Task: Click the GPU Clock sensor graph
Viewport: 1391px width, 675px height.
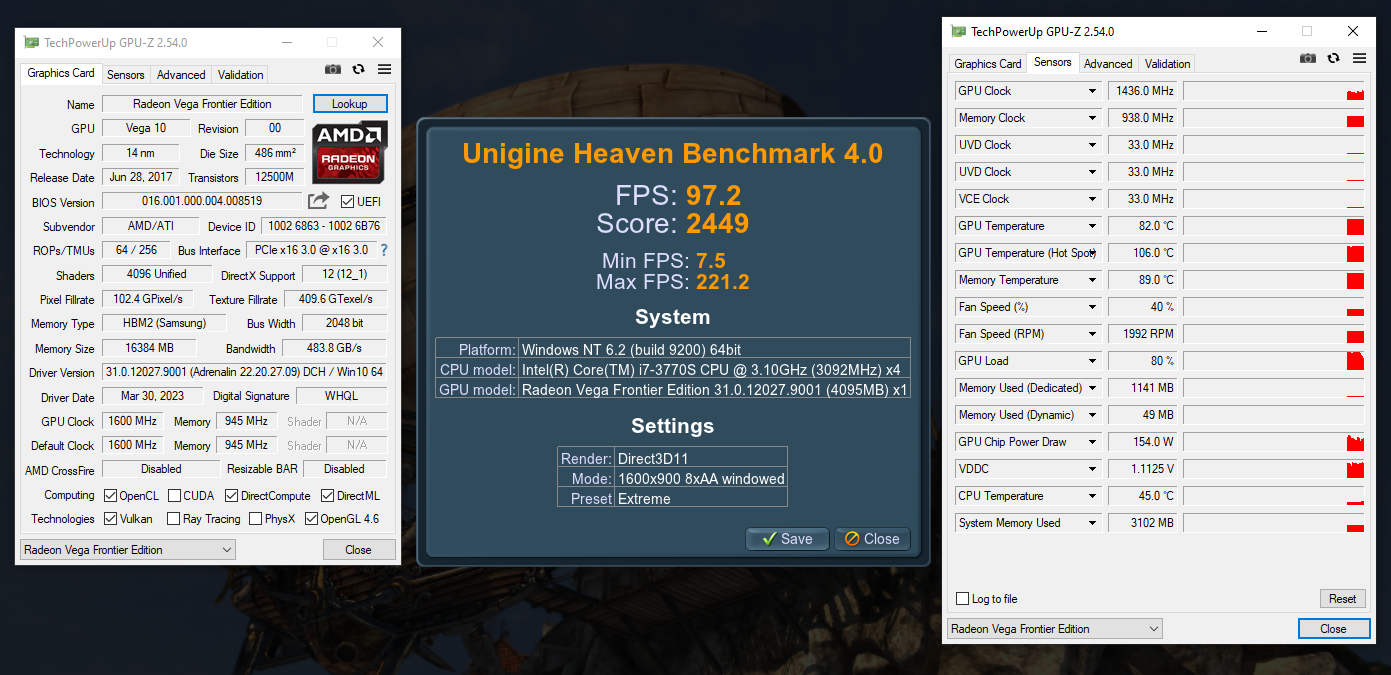Action: click(1274, 91)
